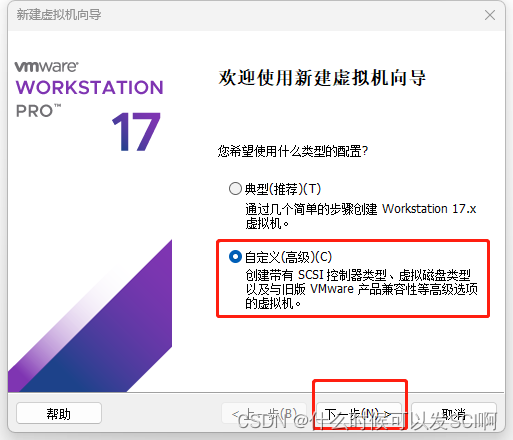Click the PRO trademark text
This screenshot has height=440, width=513.
(38, 111)
